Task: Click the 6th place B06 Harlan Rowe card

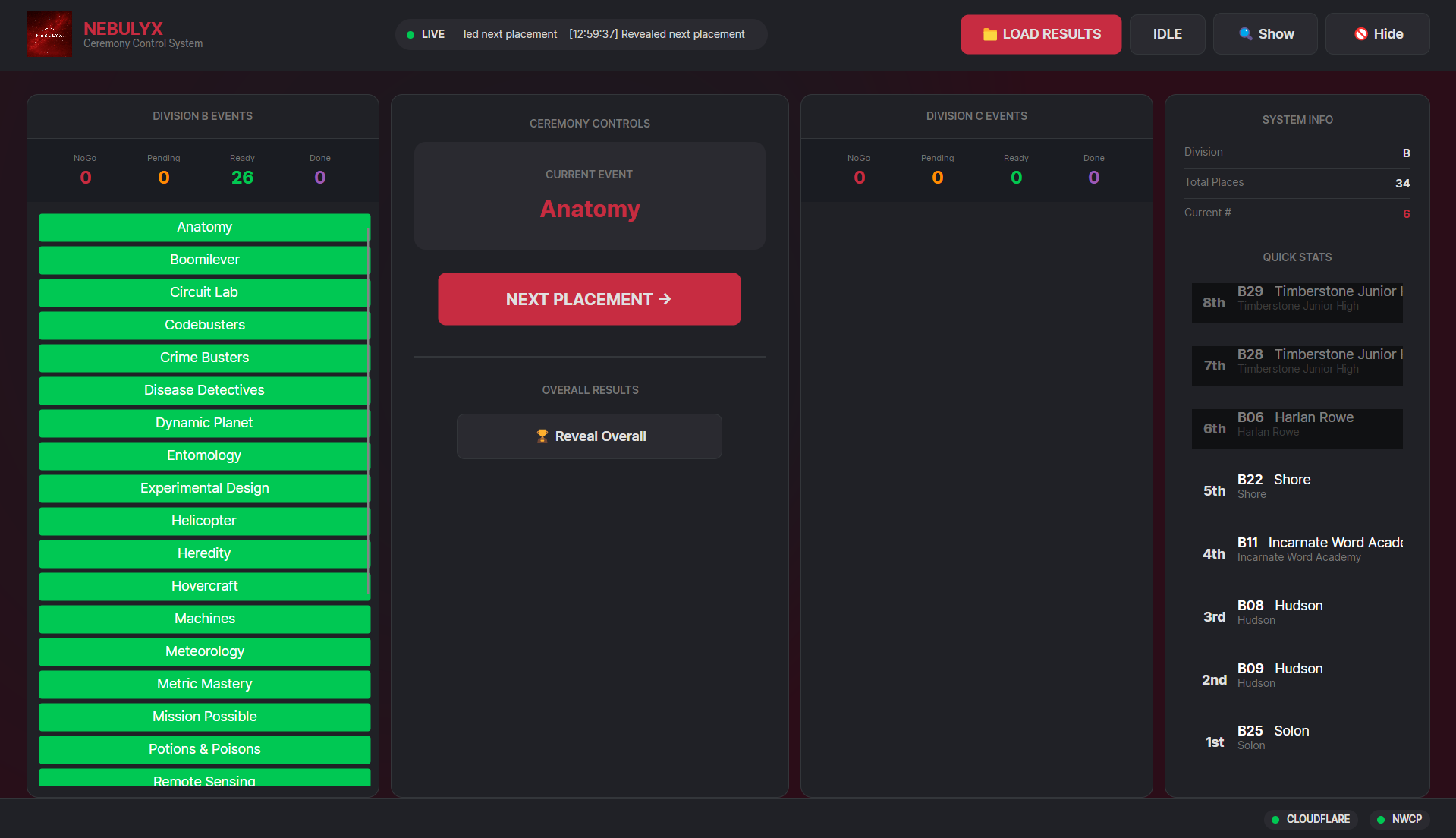Action: pos(1297,429)
